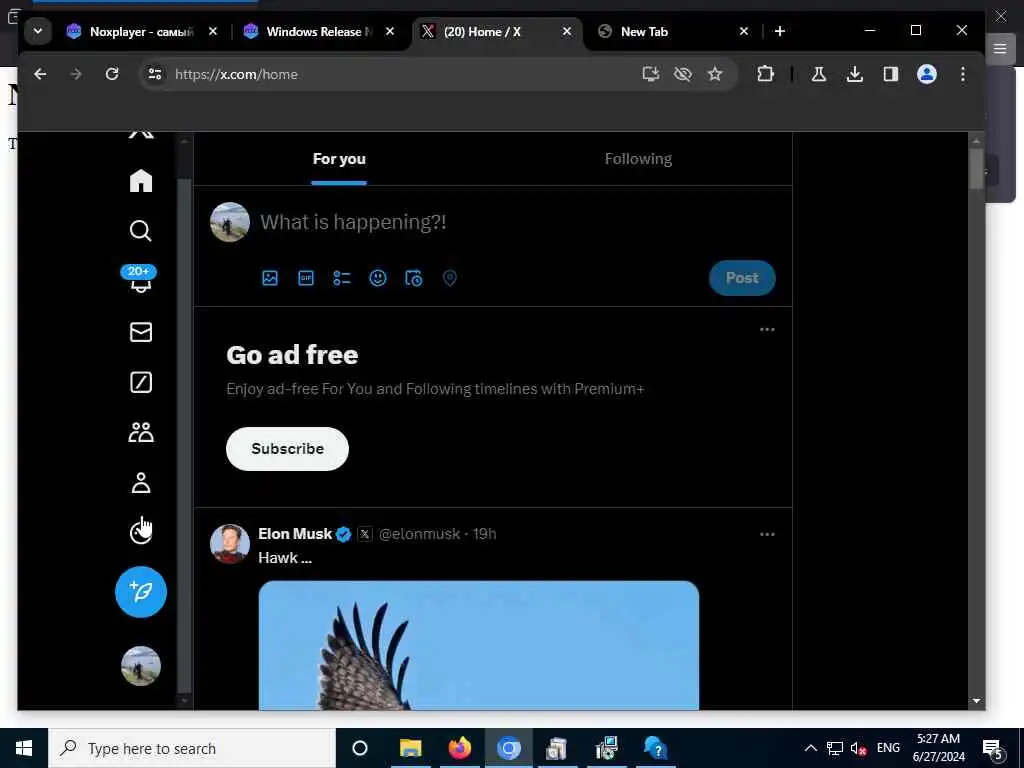
Task: Click the Post button
Action: (742, 278)
